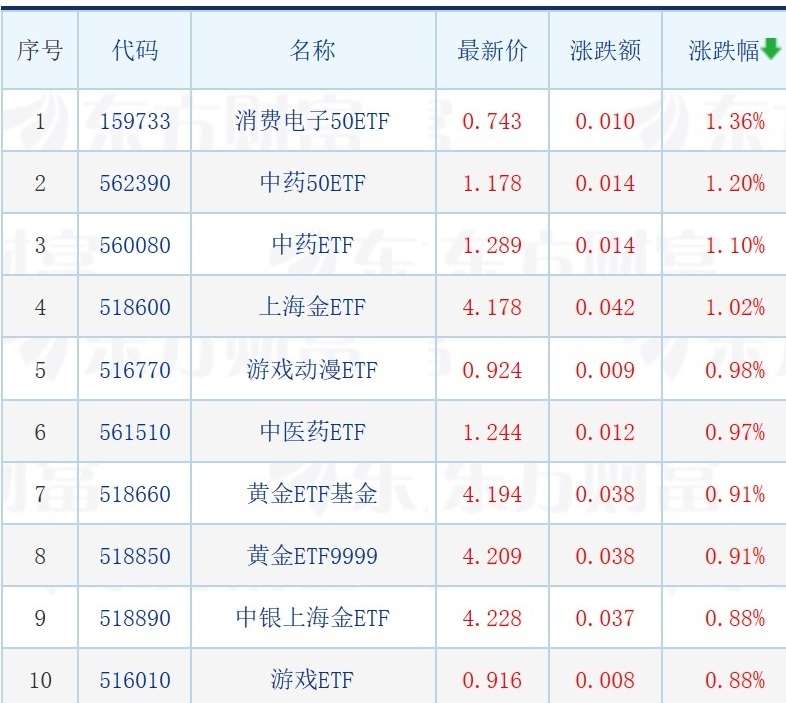Open the 游戏动漫ETF link
786x703 pixels.
point(313,370)
